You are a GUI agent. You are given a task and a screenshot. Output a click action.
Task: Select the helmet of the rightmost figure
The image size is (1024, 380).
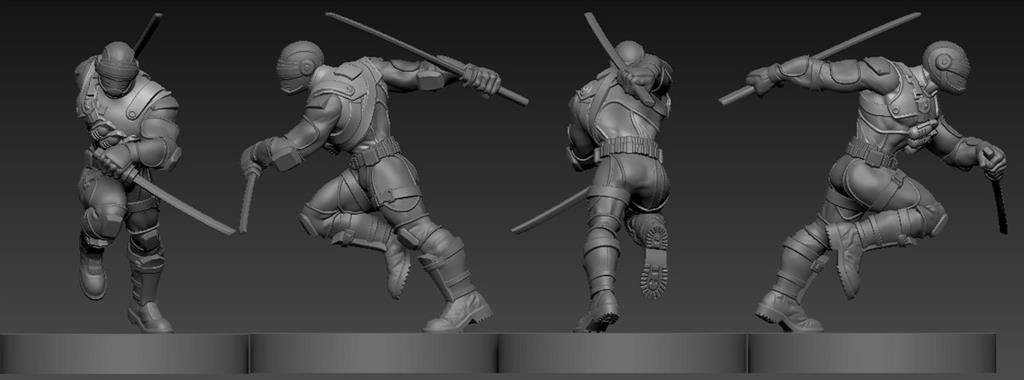[x=946, y=67]
